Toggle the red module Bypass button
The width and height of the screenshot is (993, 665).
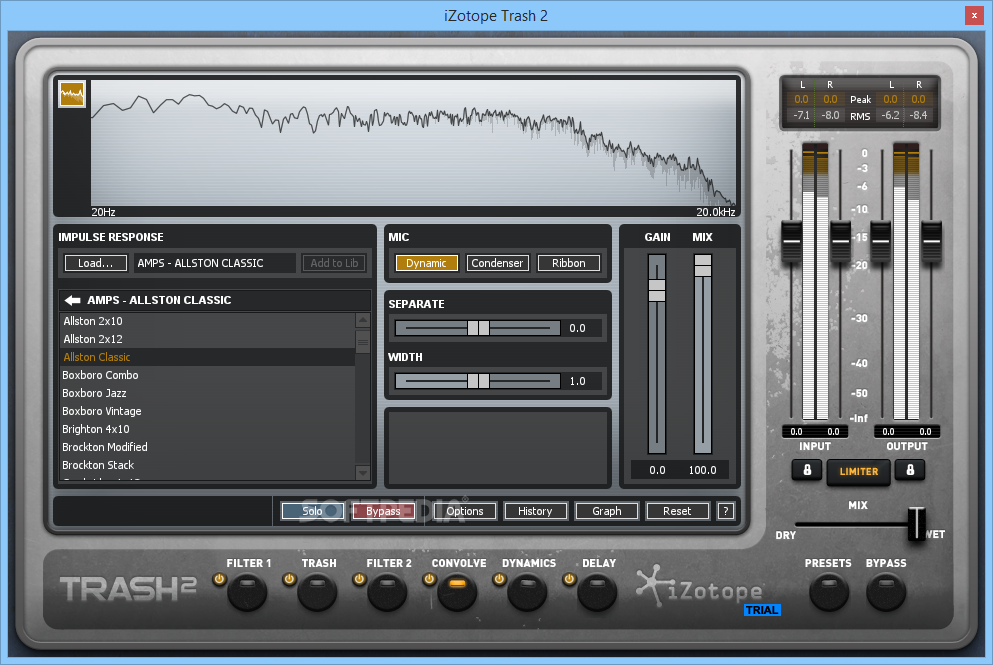(x=383, y=510)
